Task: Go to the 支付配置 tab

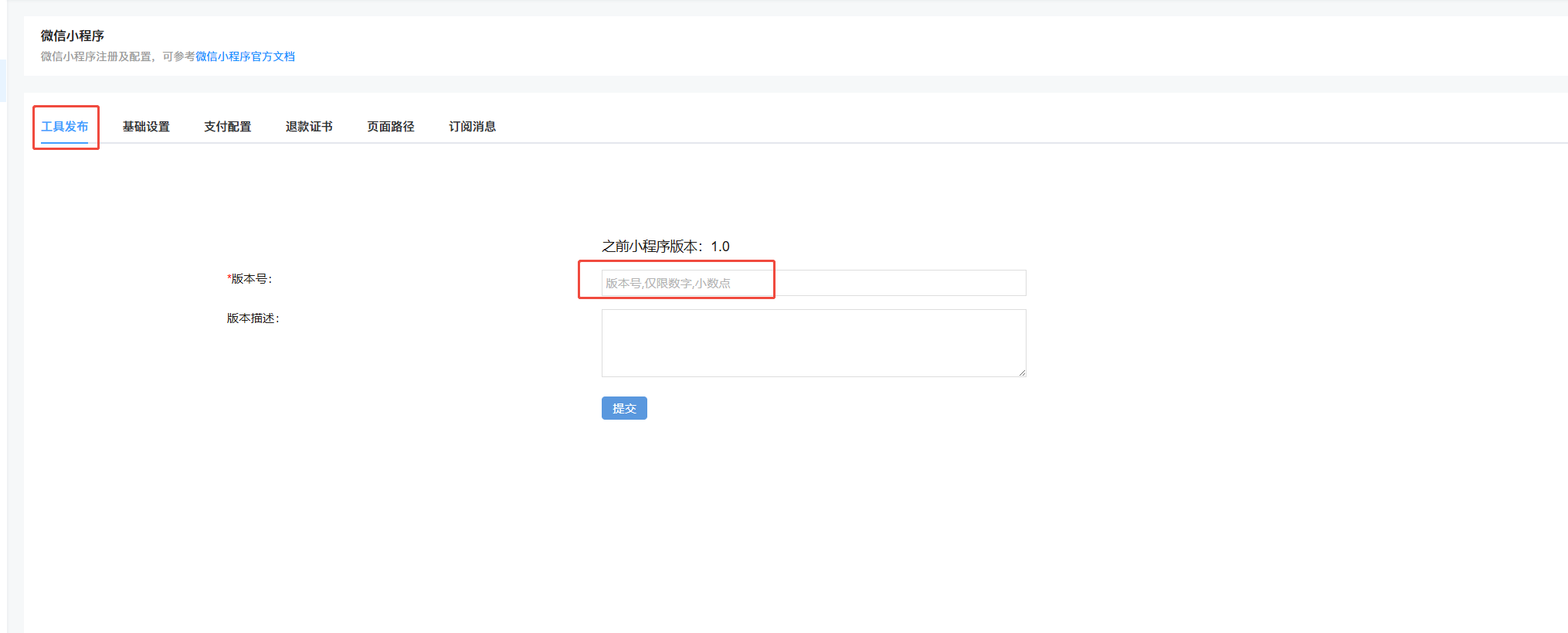Action: pos(227,127)
